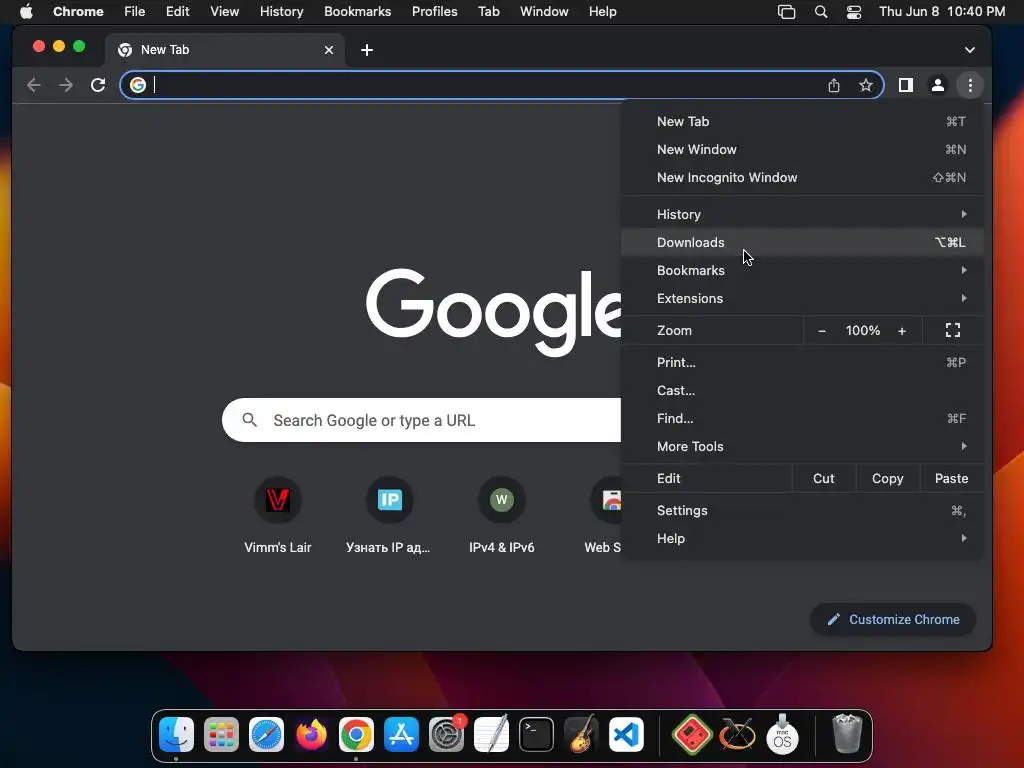Image resolution: width=1024 pixels, height=768 pixels.
Task: Click the share icon in the address bar
Action: 834,85
